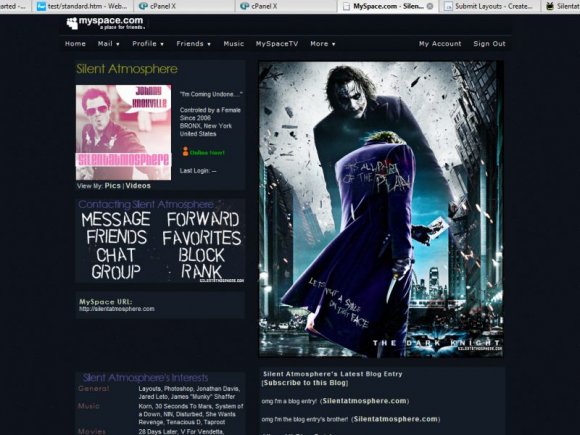Image resolution: width=580 pixels, height=435 pixels.
Task: Close the MySpace.com browser tab
Action: [x=430, y=6]
